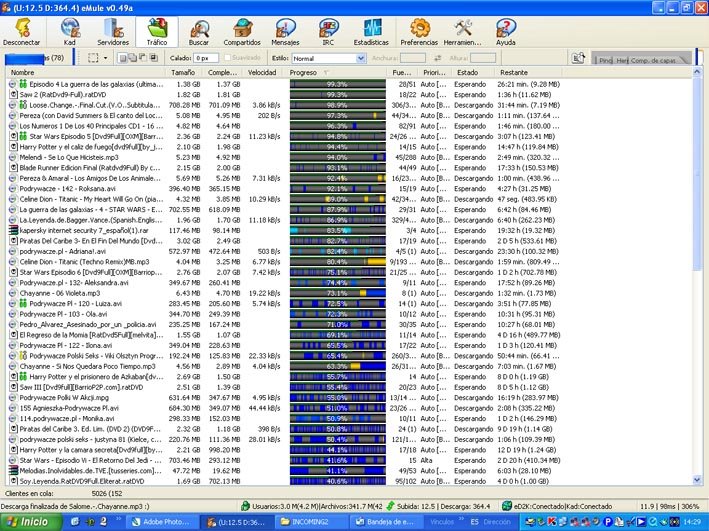Image resolution: width=709 pixels, height=531 pixels.
Task: Click the swap width and height arrows icon
Action: pos(438,58)
